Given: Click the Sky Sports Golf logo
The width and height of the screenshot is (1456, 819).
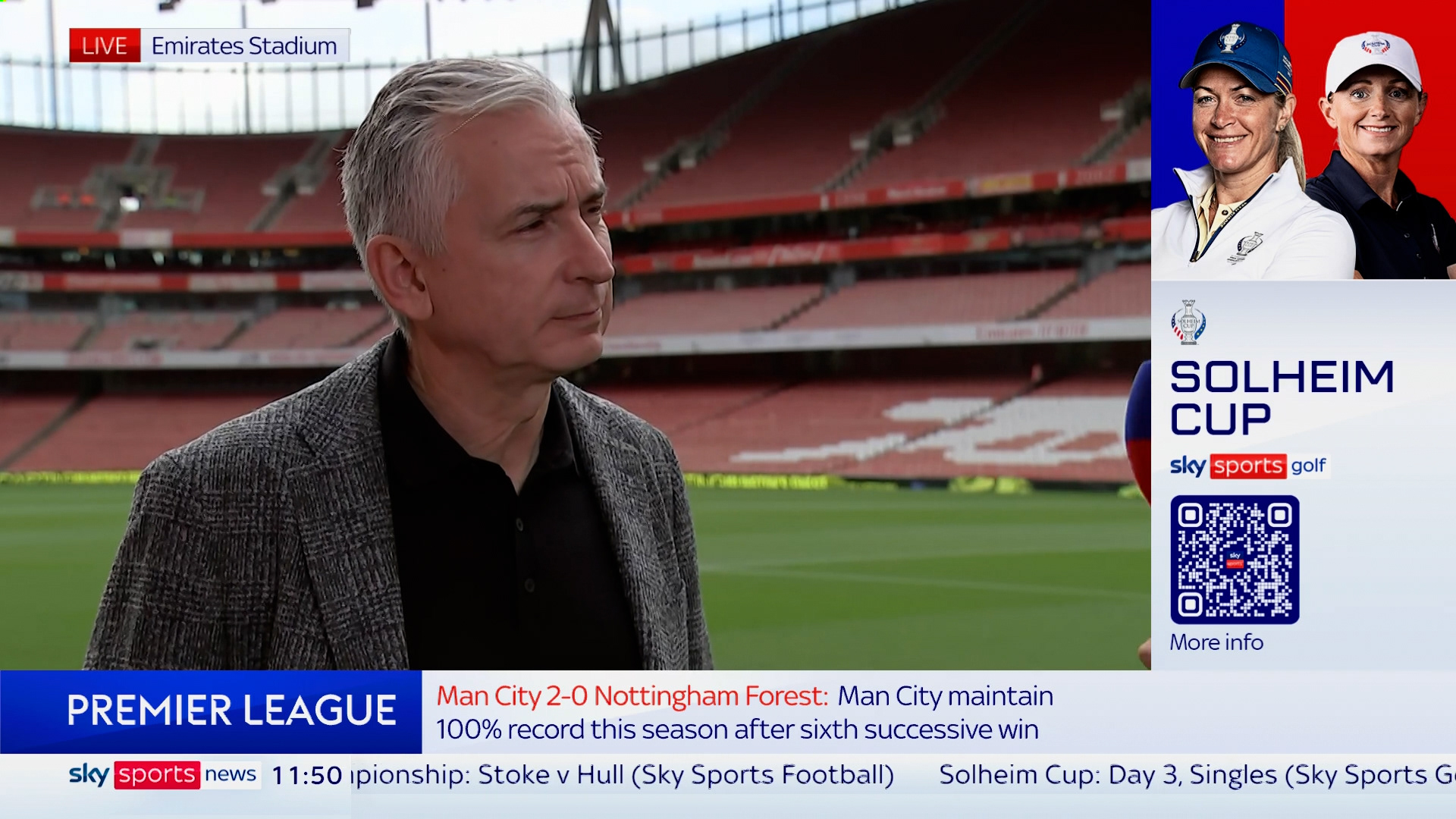Looking at the screenshot, I should pos(1248,466).
